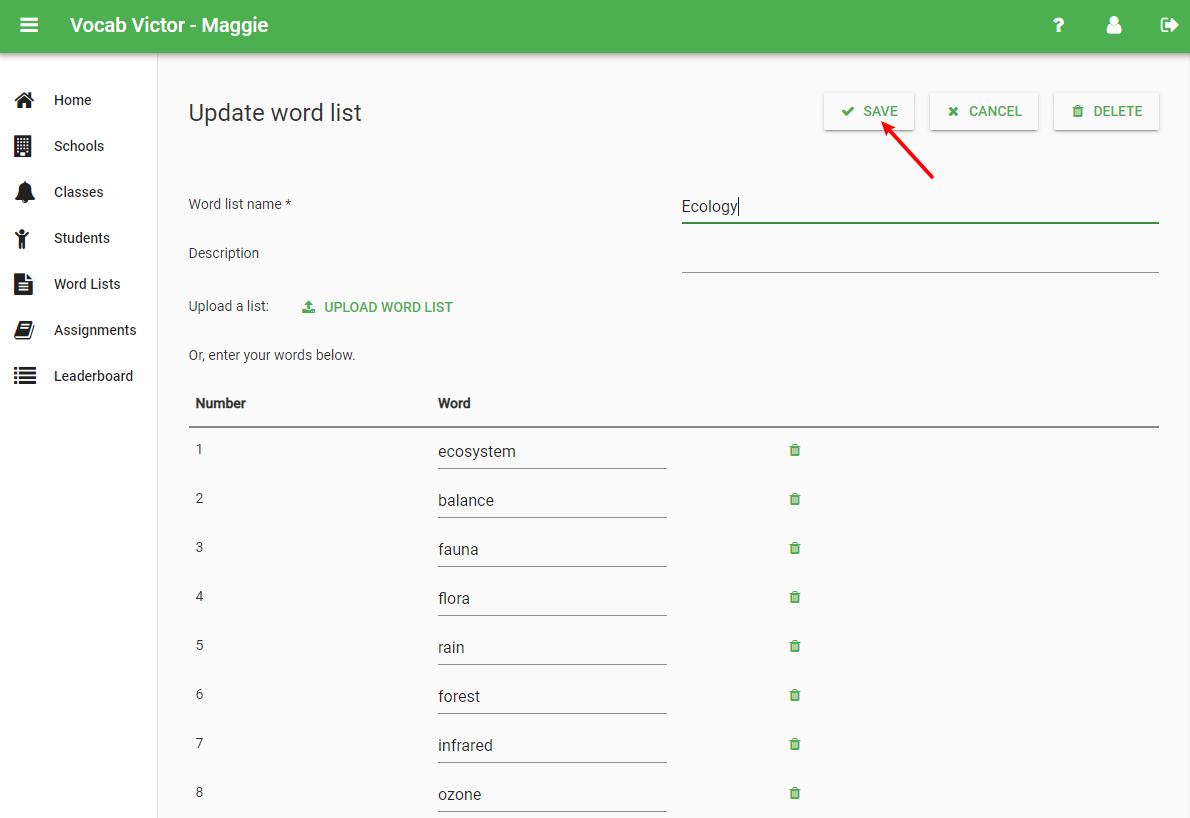Cancel the word list update
1190x818 pixels.
coord(984,112)
